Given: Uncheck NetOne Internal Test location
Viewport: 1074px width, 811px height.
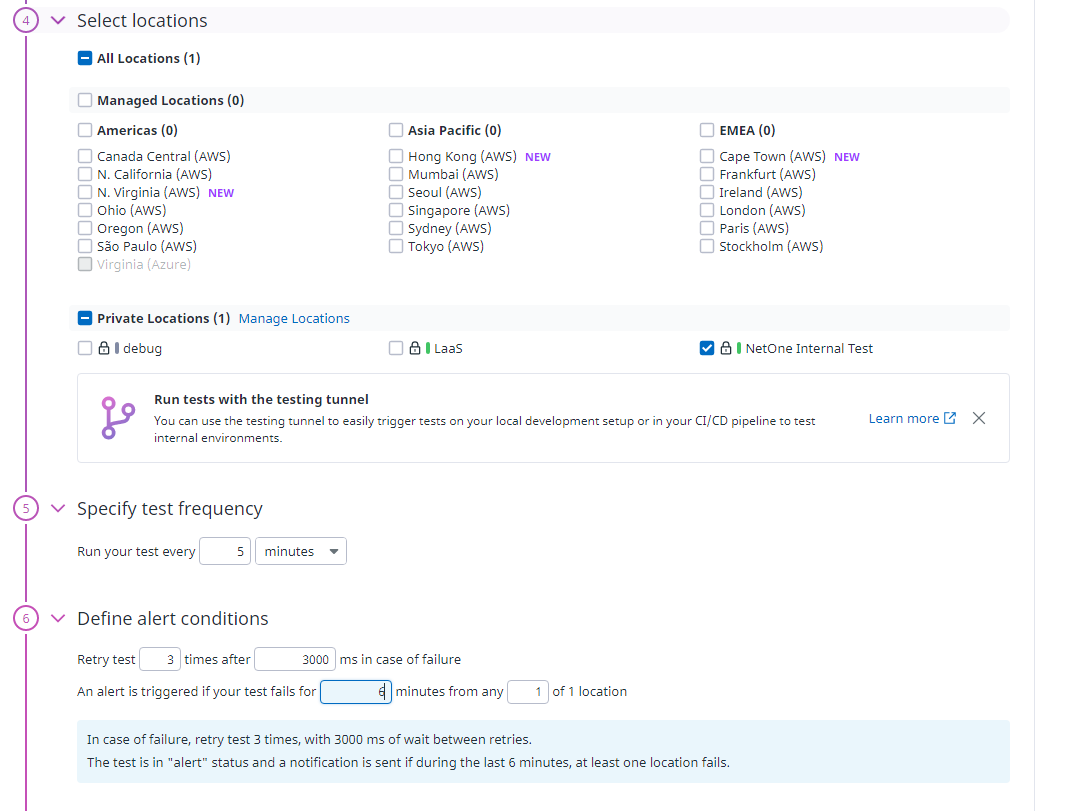Looking at the screenshot, I should (707, 348).
